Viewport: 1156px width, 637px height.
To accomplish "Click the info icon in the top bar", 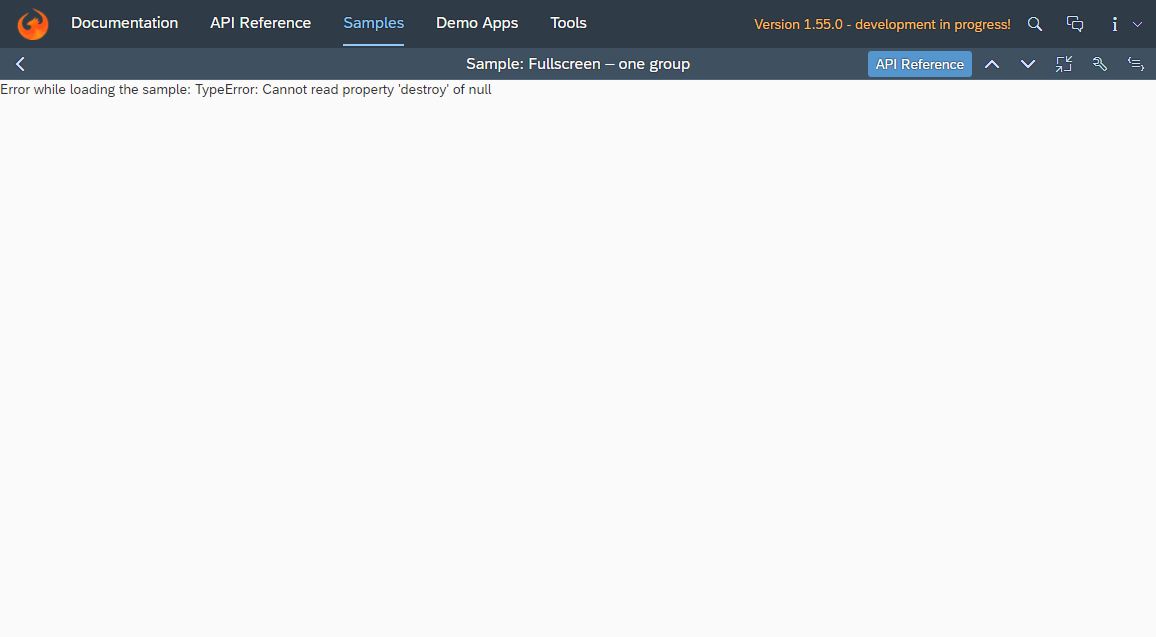I will point(1114,23).
